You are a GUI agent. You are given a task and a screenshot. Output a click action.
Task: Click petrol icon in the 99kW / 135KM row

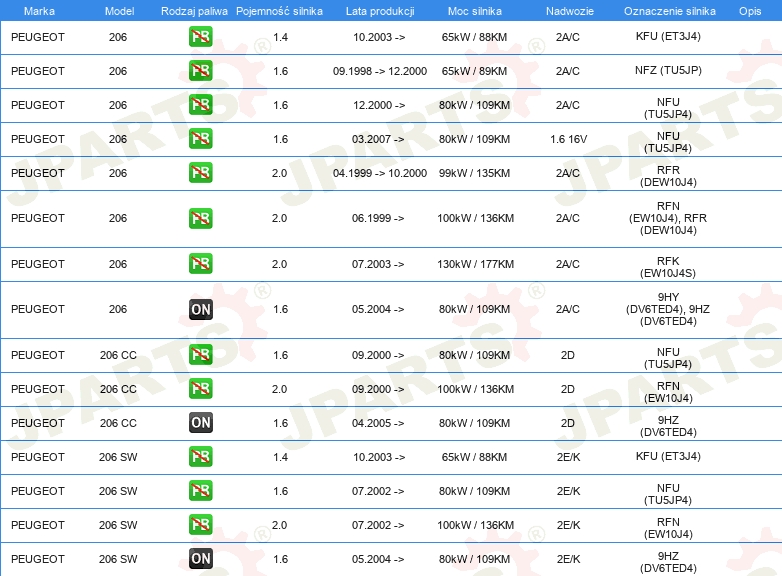coord(200,173)
